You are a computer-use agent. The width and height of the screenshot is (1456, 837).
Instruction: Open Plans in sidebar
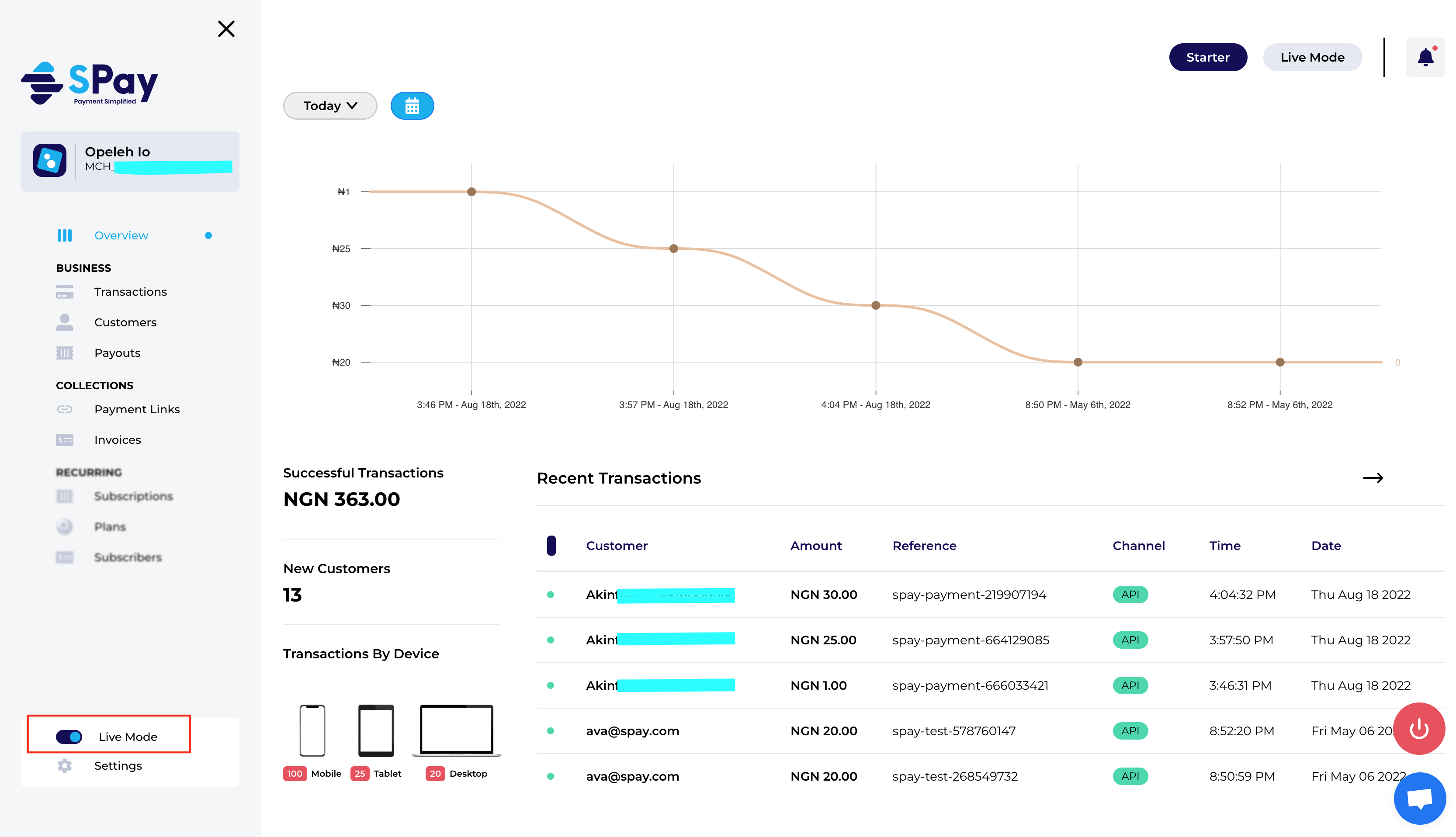click(110, 526)
